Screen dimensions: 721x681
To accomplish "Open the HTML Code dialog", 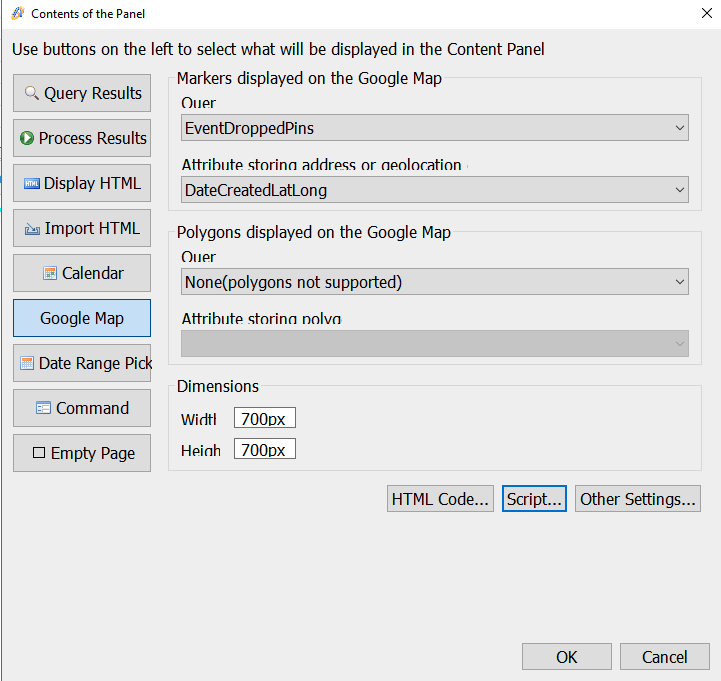I will (440, 499).
